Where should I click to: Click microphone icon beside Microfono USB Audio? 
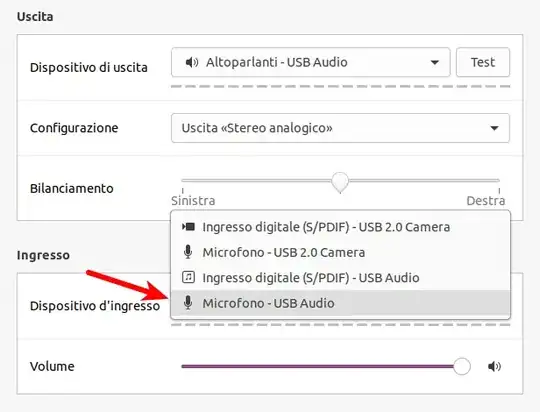188,303
